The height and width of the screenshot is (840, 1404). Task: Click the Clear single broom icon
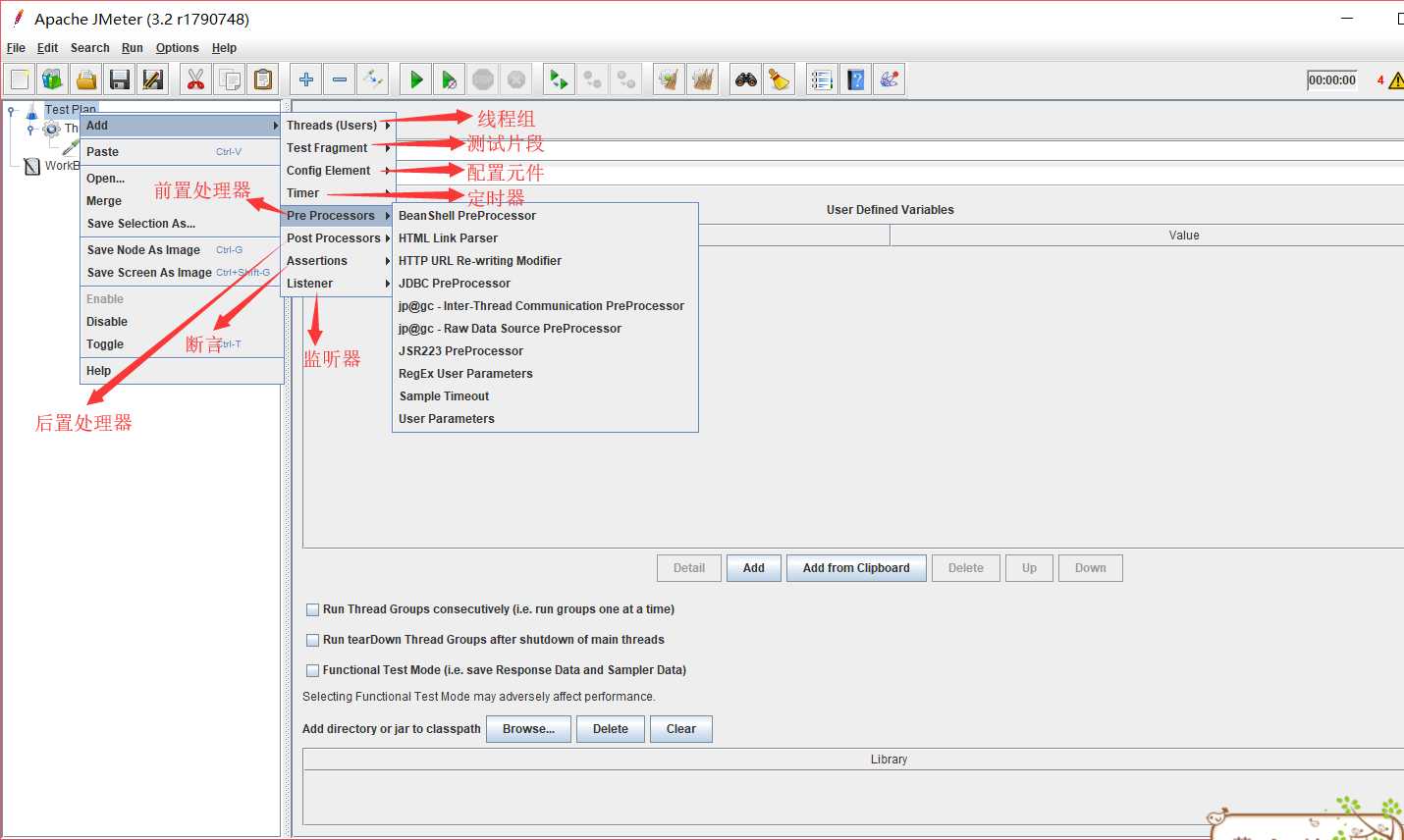click(x=670, y=79)
